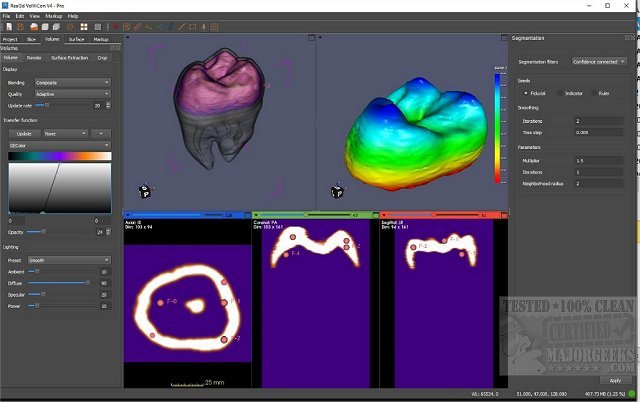This screenshot has height=402, width=640.
Task: Click the Specular lighting slider
Action: (60, 294)
